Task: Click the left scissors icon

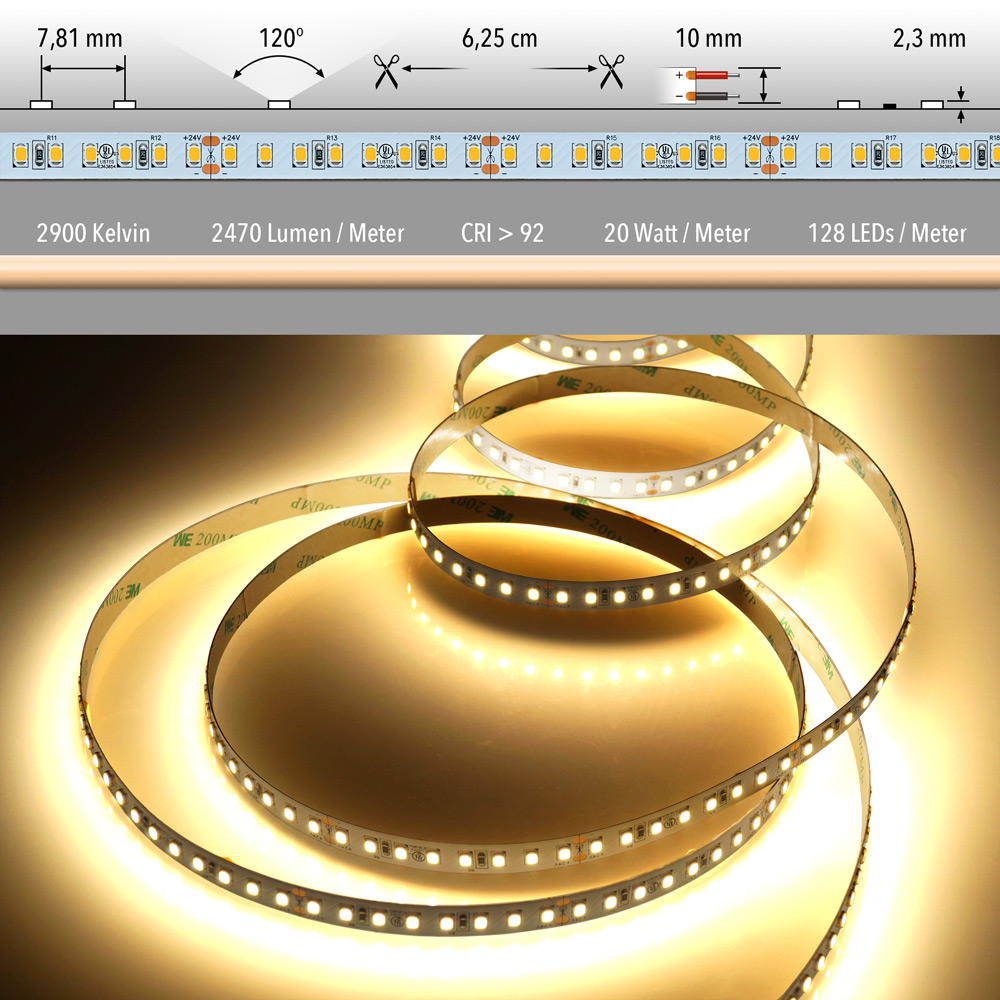Action: point(386,72)
